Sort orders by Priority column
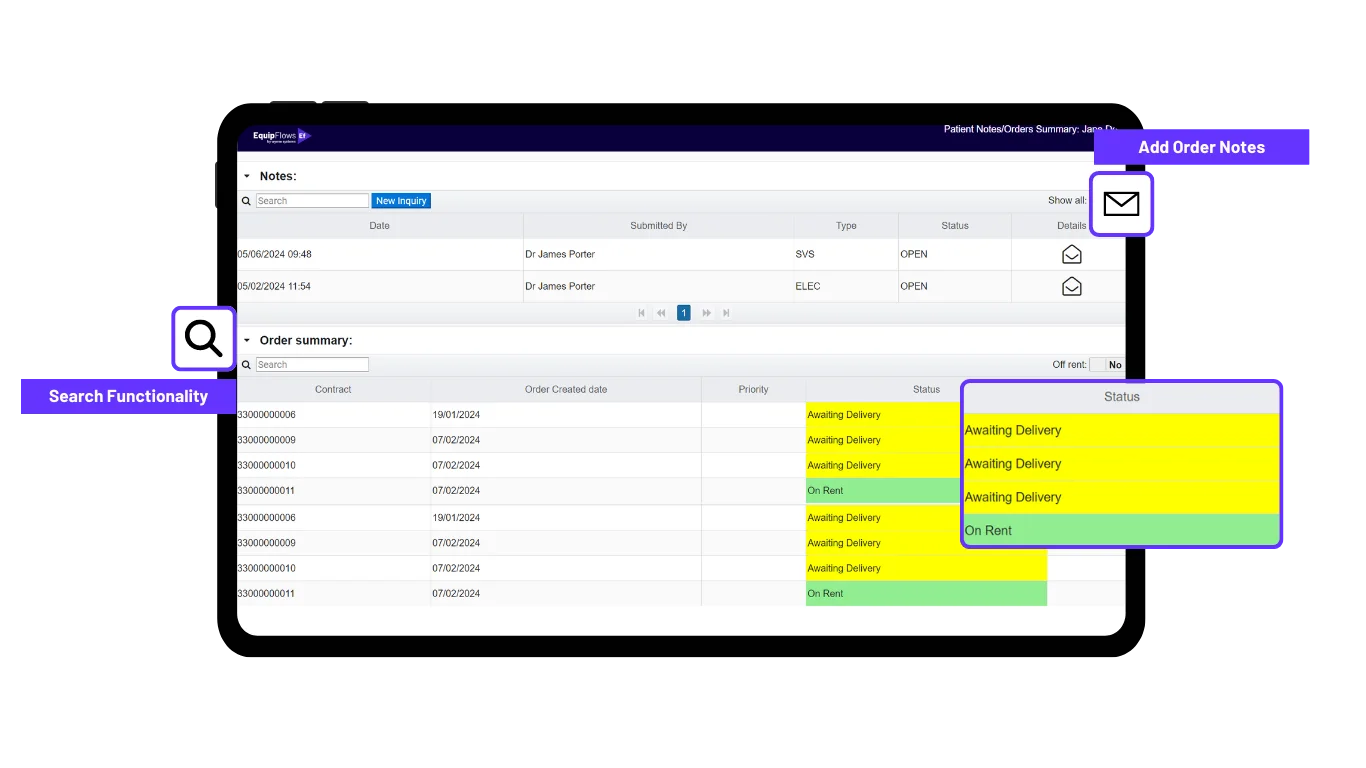 tap(753, 389)
